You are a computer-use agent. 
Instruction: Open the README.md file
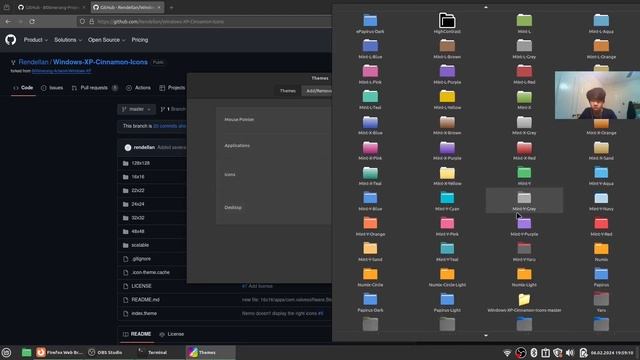point(145,300)
